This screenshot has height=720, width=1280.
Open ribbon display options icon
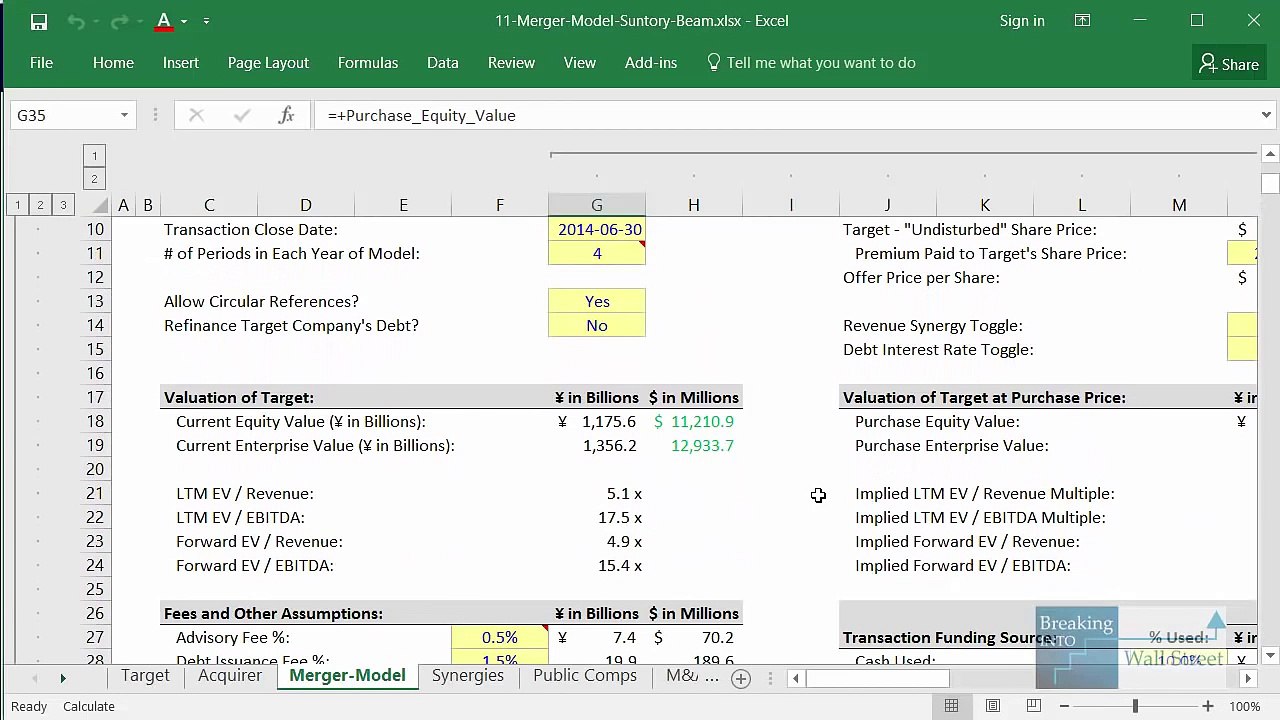click(1082, 21)
